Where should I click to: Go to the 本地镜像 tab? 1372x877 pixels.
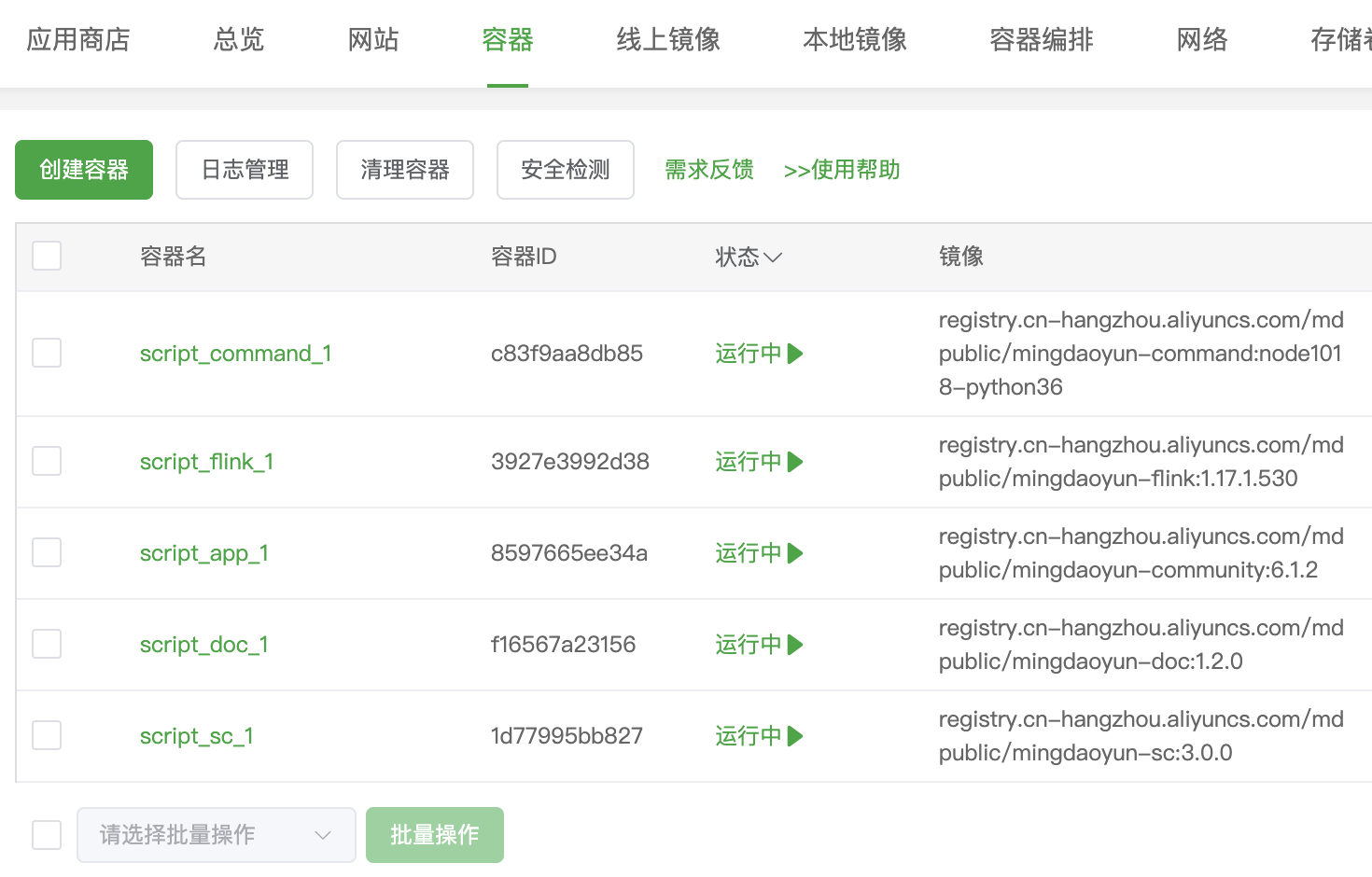854,40
